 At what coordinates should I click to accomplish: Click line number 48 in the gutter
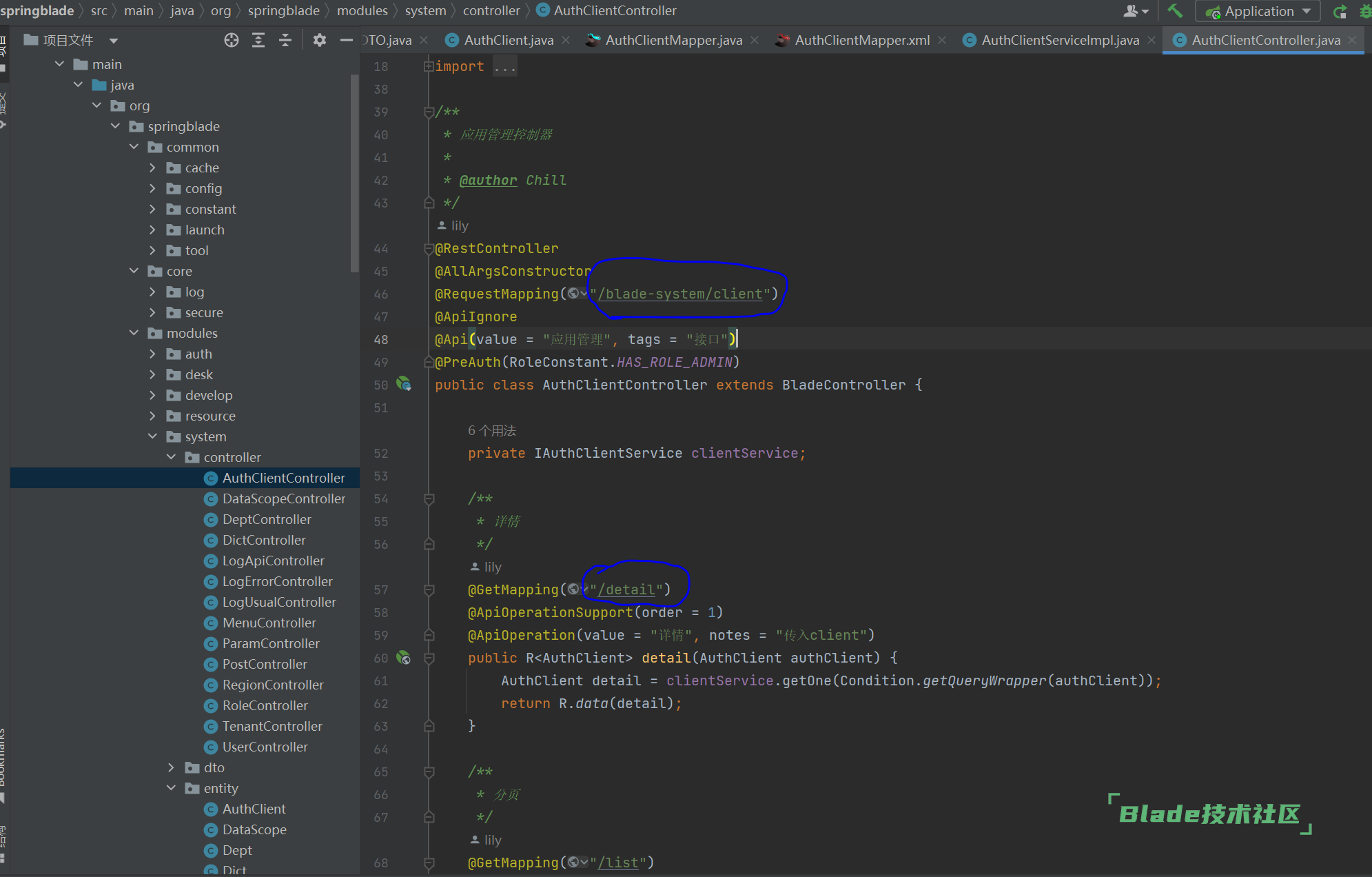tap(381, 339)
